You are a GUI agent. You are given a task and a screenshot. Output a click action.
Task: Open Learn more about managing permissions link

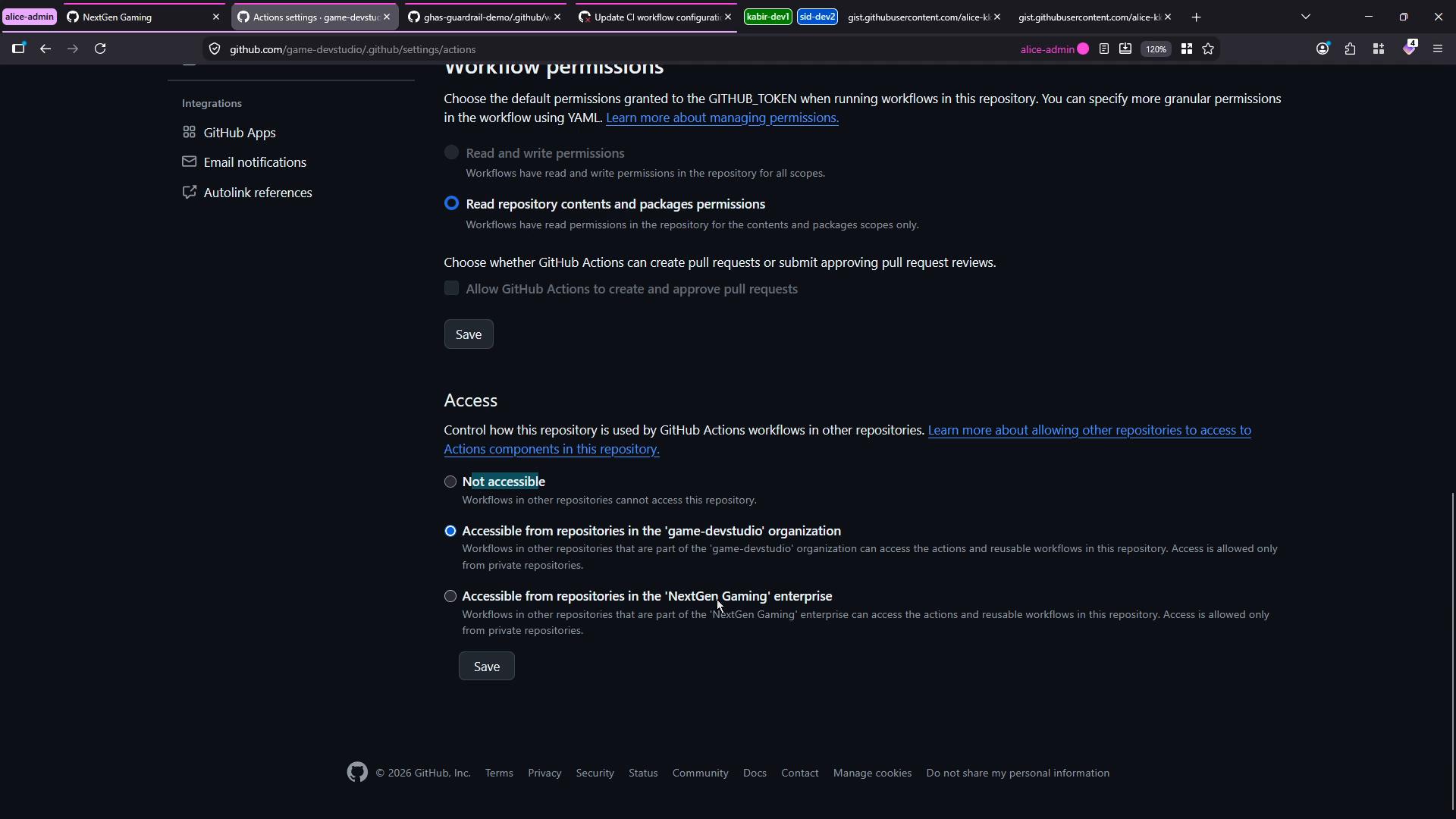(722, 118)
